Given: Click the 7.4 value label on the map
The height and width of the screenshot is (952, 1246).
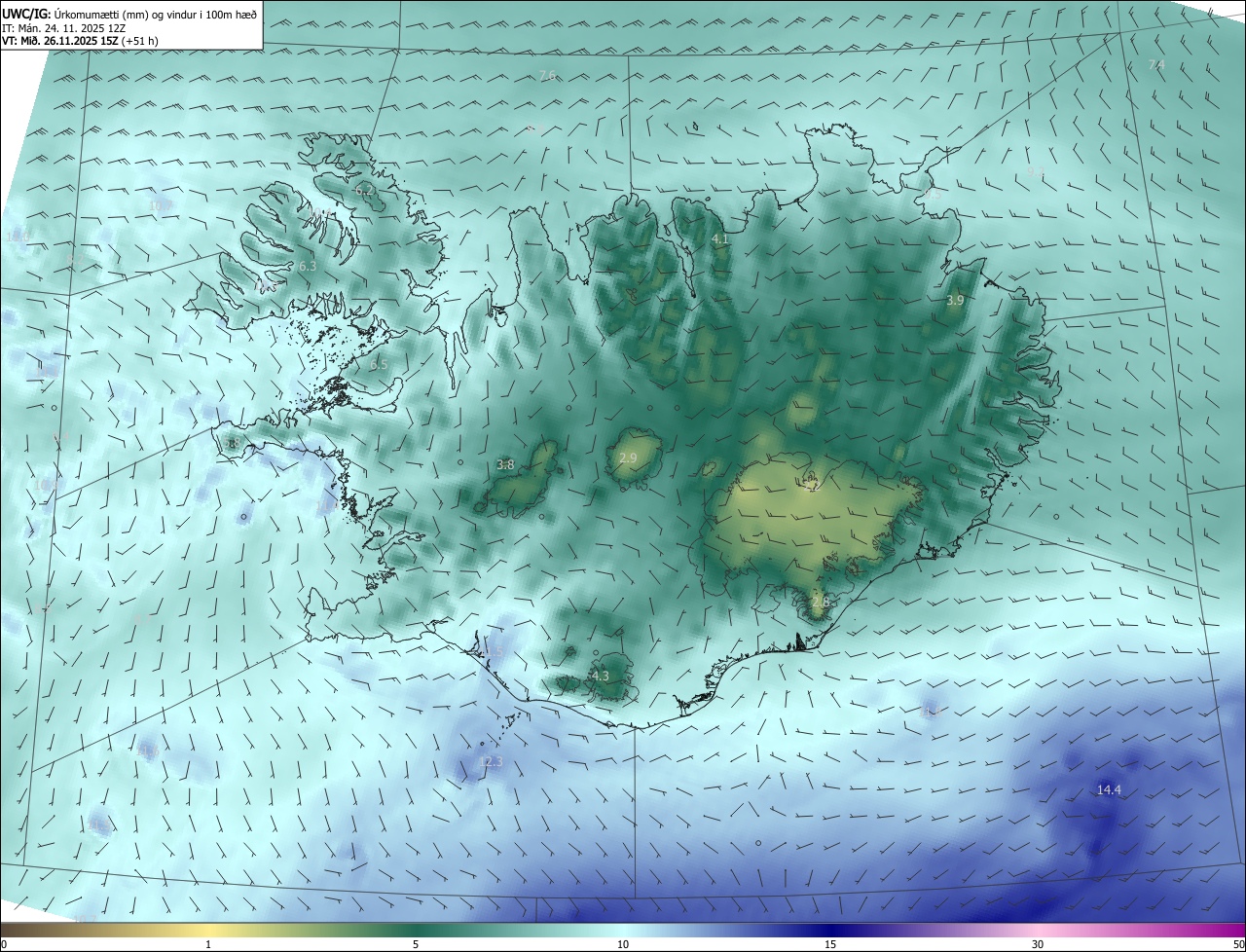Looking at the screenshot, I should (x=1156, y=65).
